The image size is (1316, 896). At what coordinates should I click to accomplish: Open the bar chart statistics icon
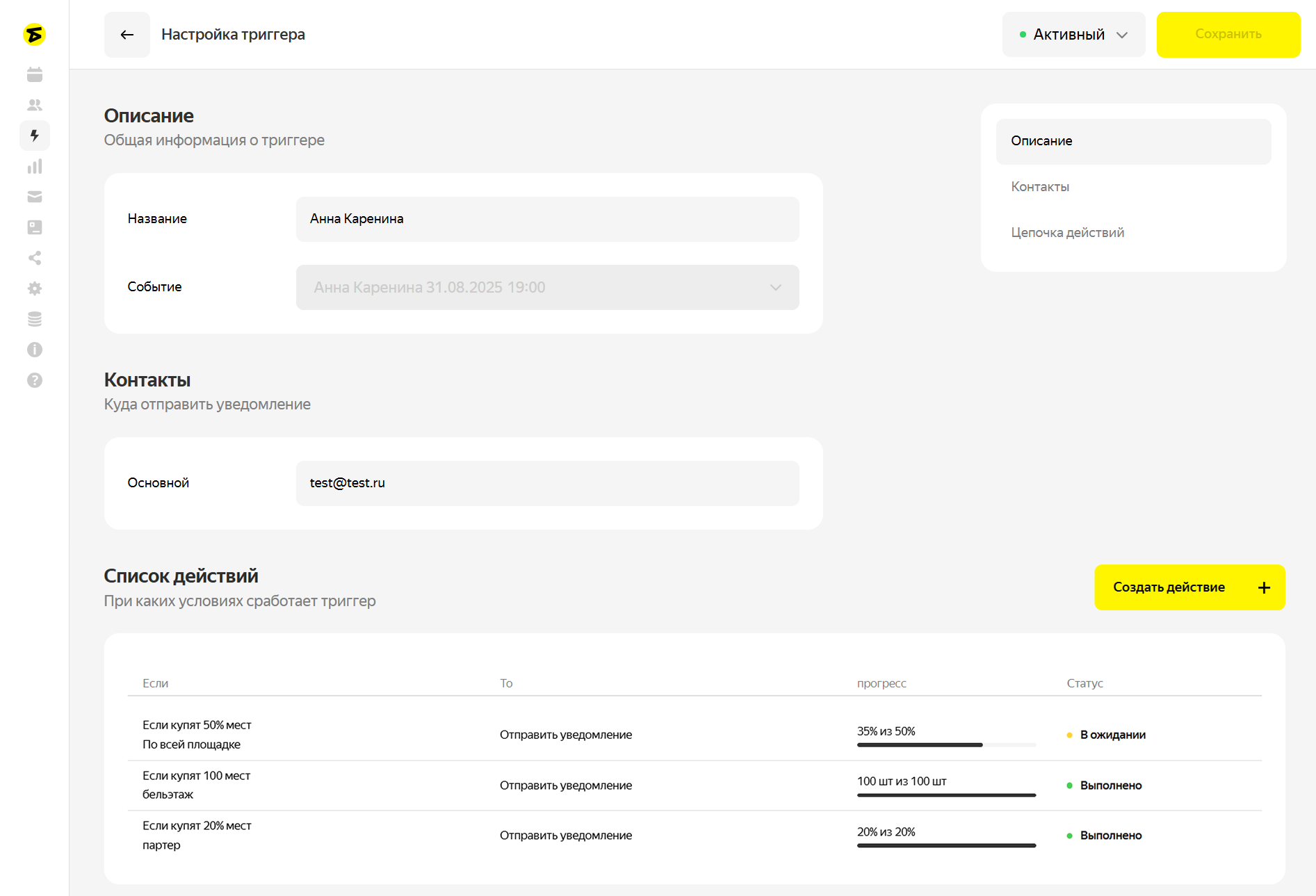point(35,166)
